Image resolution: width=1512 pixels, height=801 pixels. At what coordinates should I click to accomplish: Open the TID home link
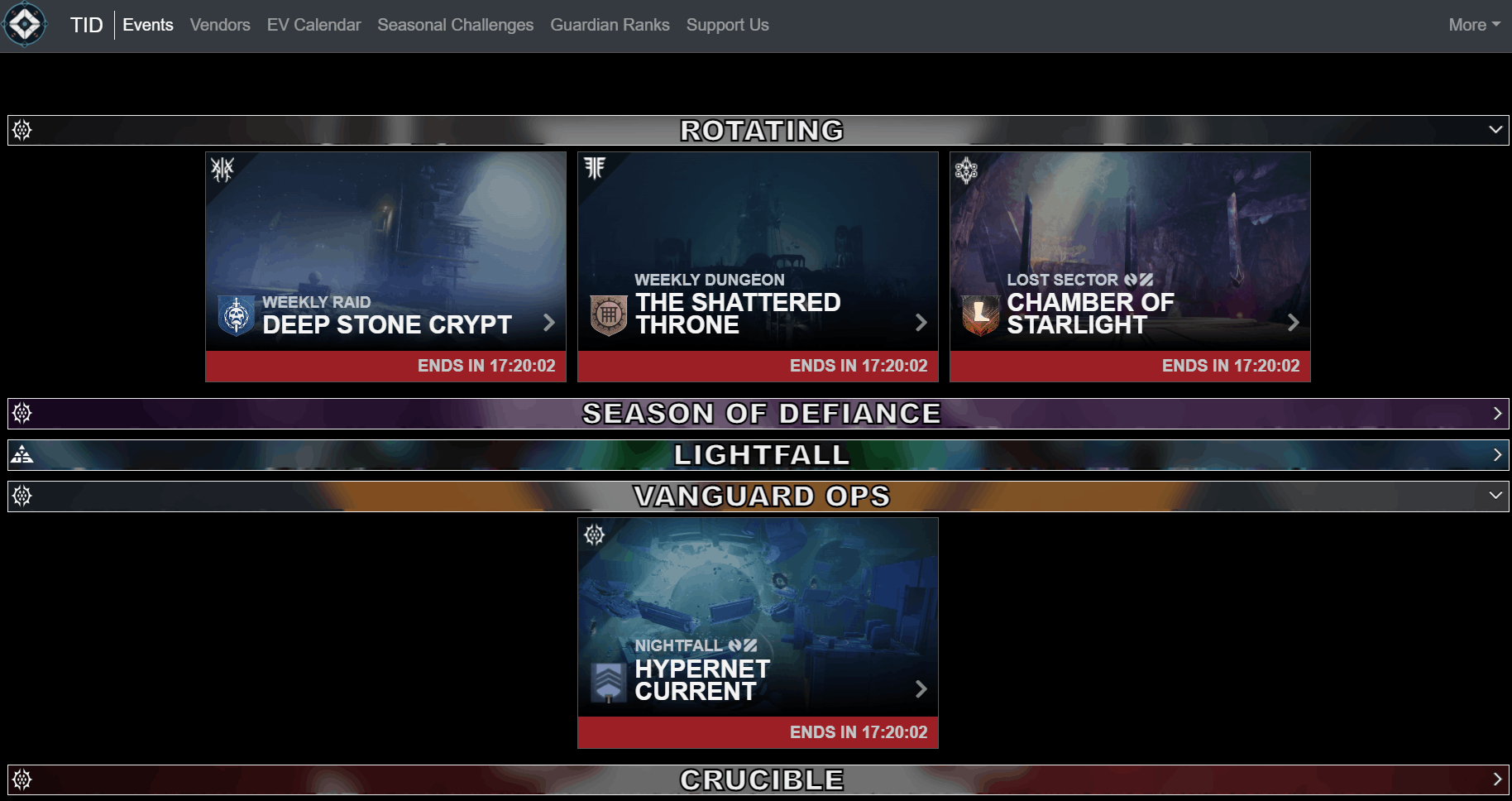pos(86,25)
